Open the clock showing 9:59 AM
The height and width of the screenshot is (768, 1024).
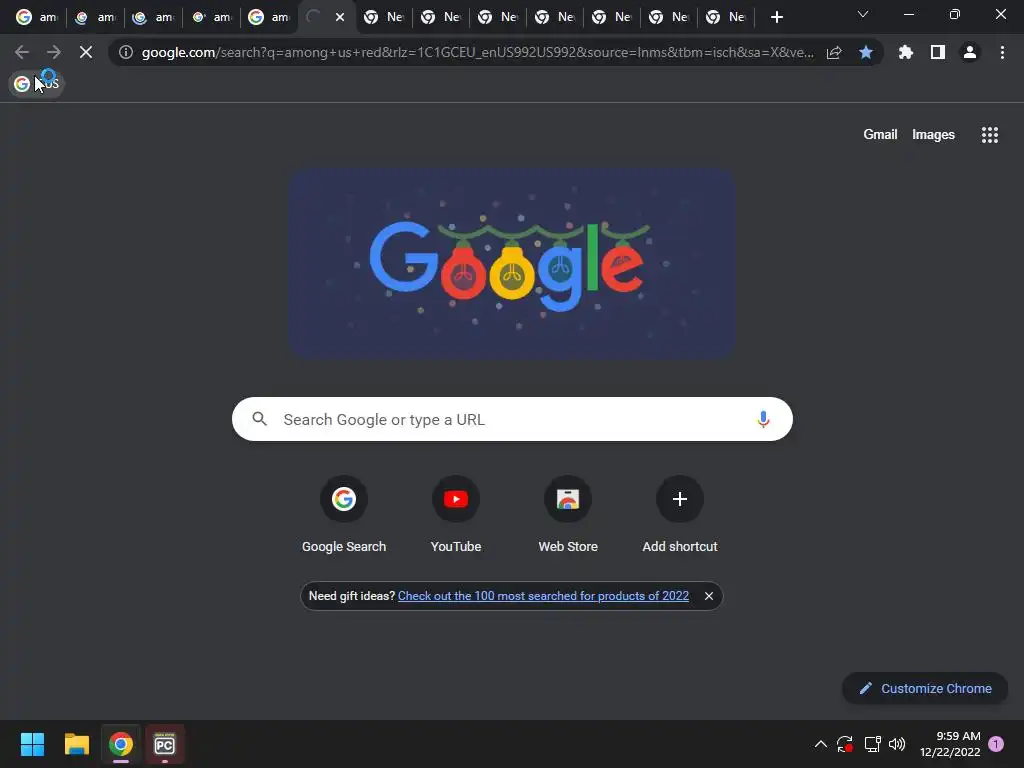950,744
